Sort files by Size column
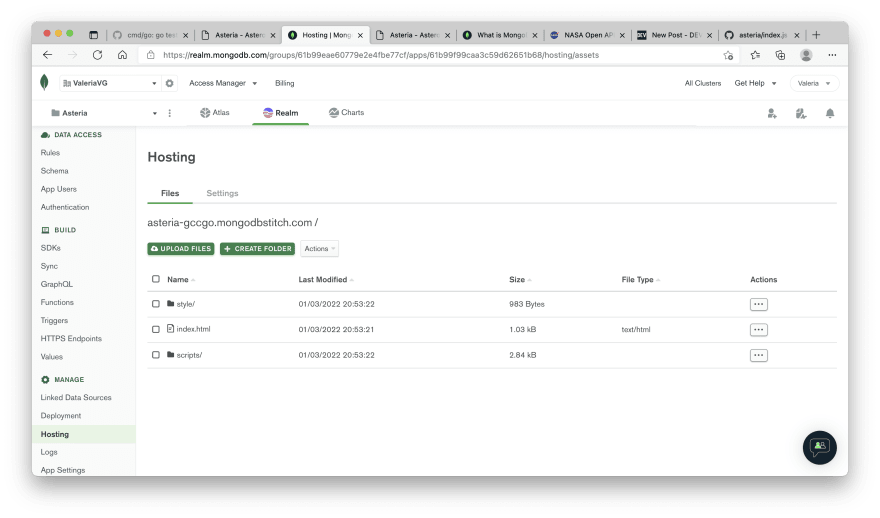This screenshot has width=880, height=518. [x=520, y=279]
